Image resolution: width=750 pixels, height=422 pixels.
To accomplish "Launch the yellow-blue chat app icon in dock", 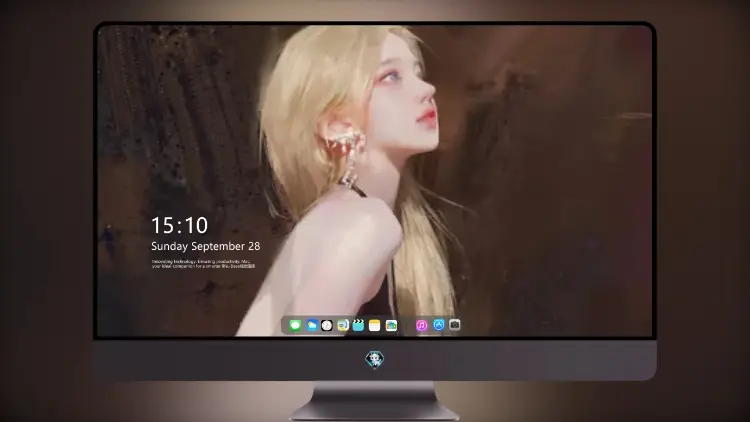I will click(343, 325).
